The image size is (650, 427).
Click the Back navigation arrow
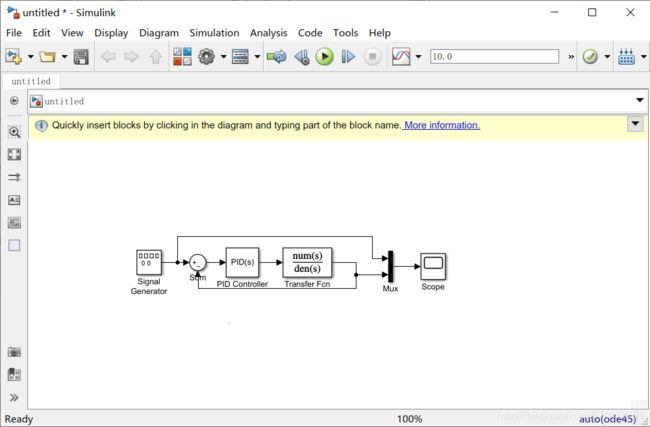click(108, 56)
